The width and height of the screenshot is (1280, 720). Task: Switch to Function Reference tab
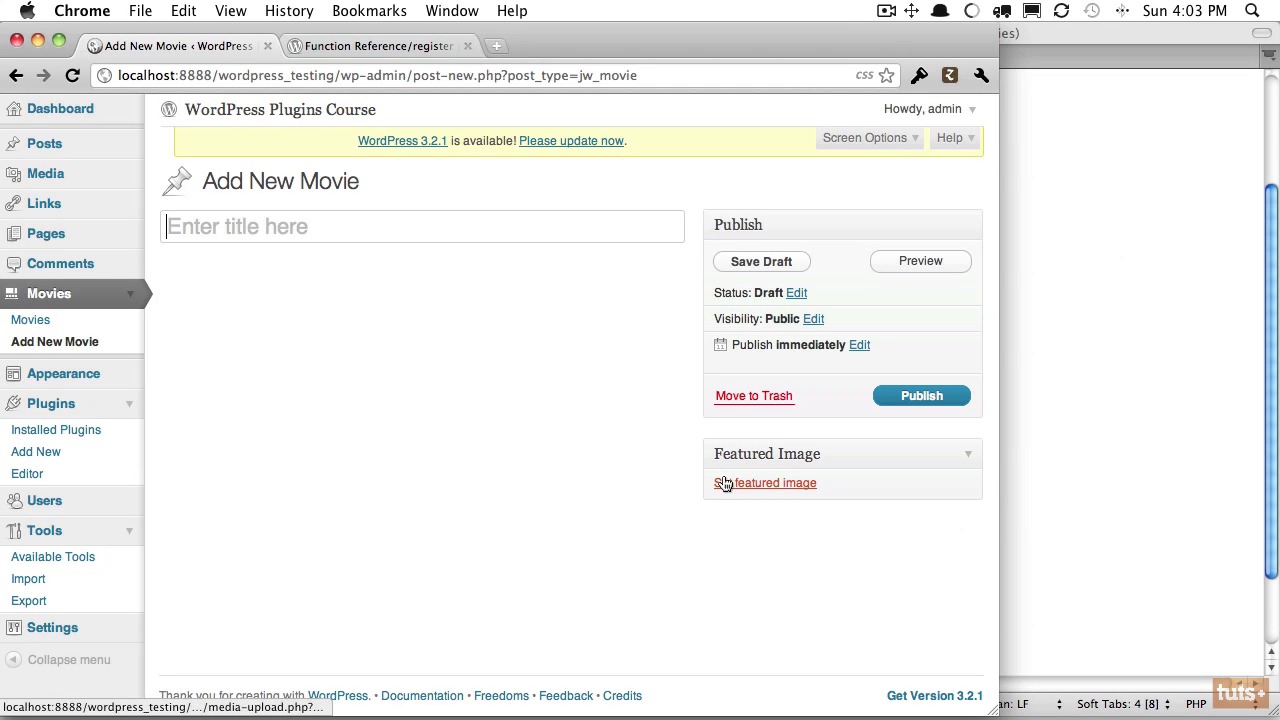pos(378,46)
